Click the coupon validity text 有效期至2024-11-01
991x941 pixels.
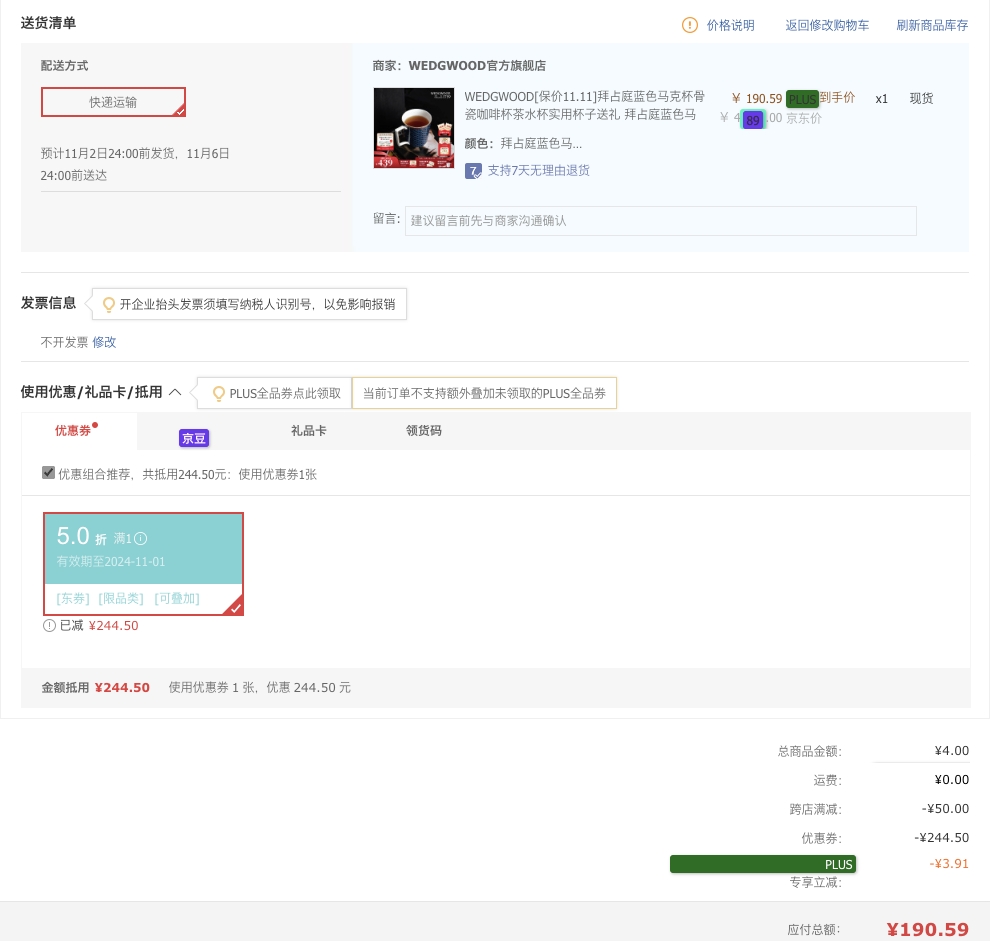click(x=111, y=562)
